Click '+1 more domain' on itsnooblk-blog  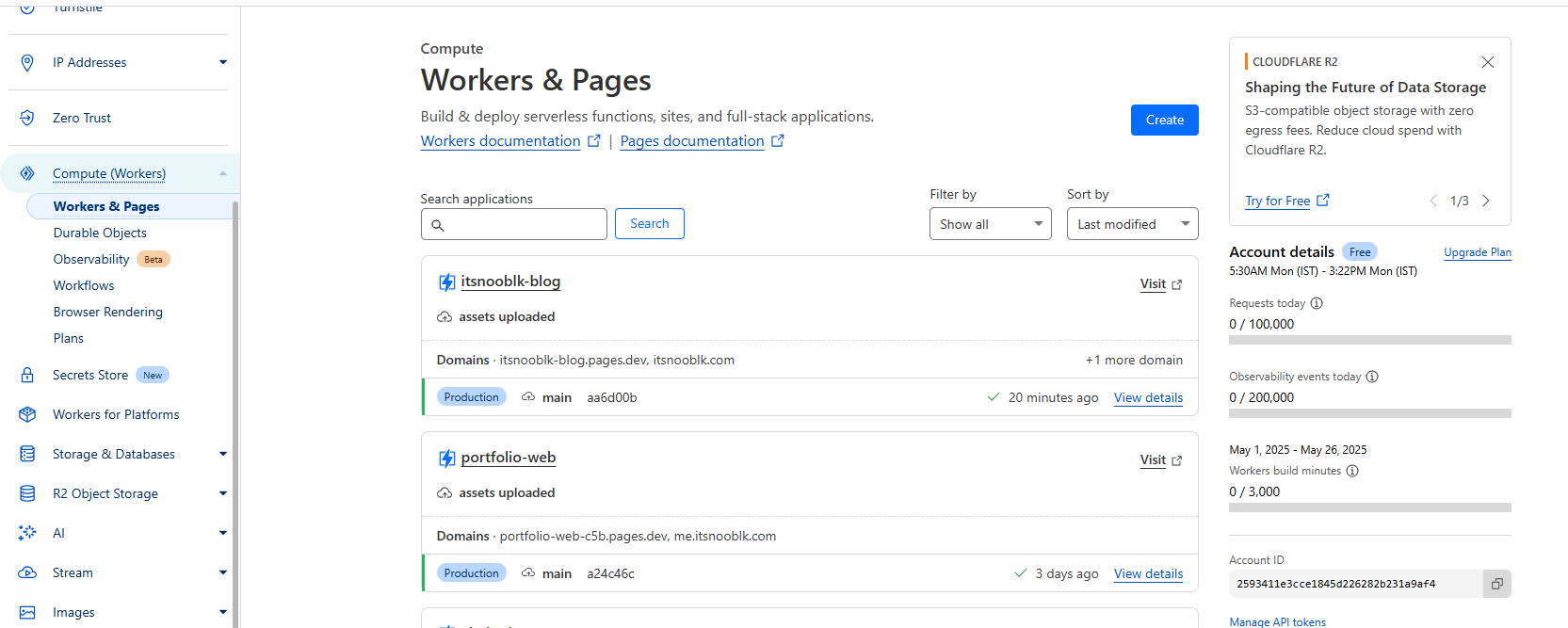(1134, 360)
